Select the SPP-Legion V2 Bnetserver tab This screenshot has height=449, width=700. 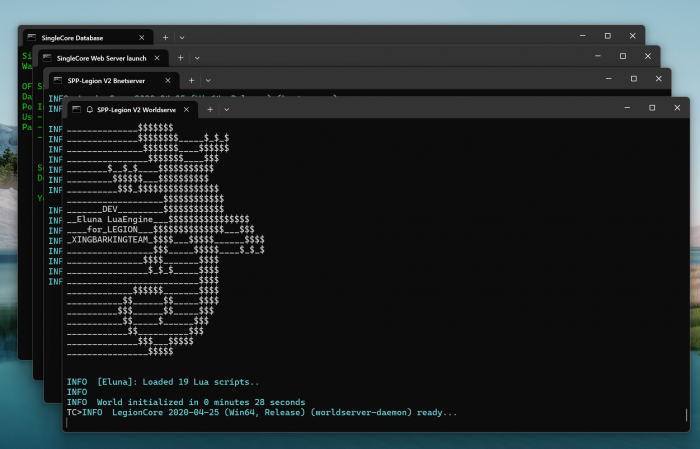(x=108, y=79)
